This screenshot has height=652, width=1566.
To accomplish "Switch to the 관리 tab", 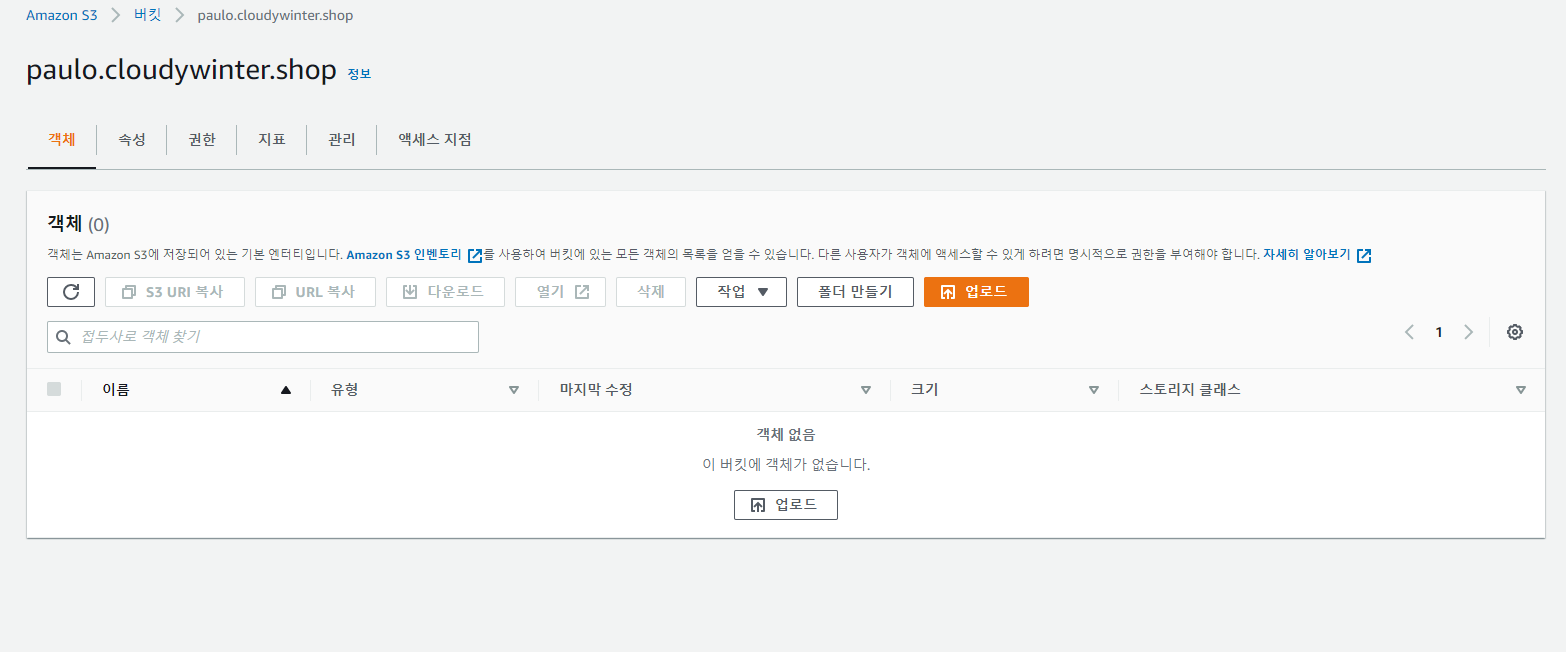I will click(x=342, y=140).
